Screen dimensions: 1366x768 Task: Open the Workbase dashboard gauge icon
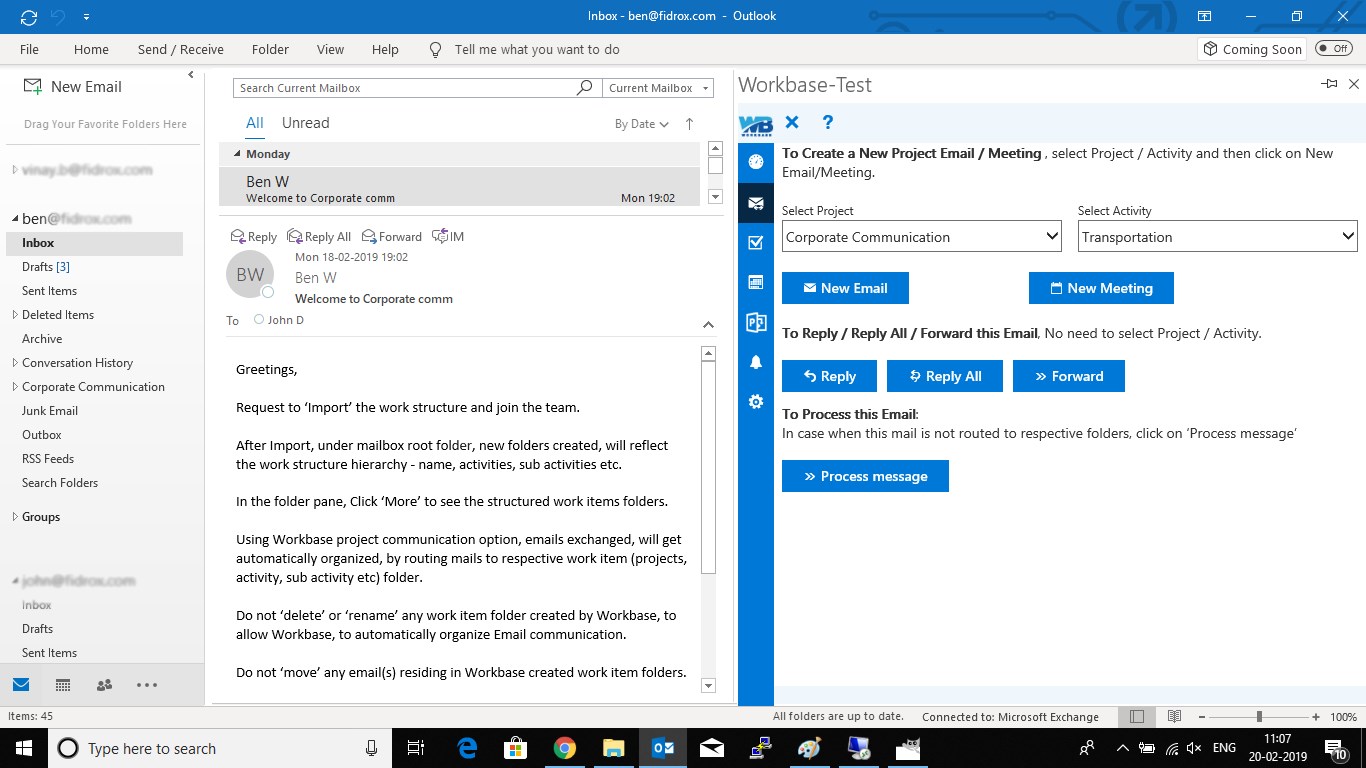tap(756, 162)
